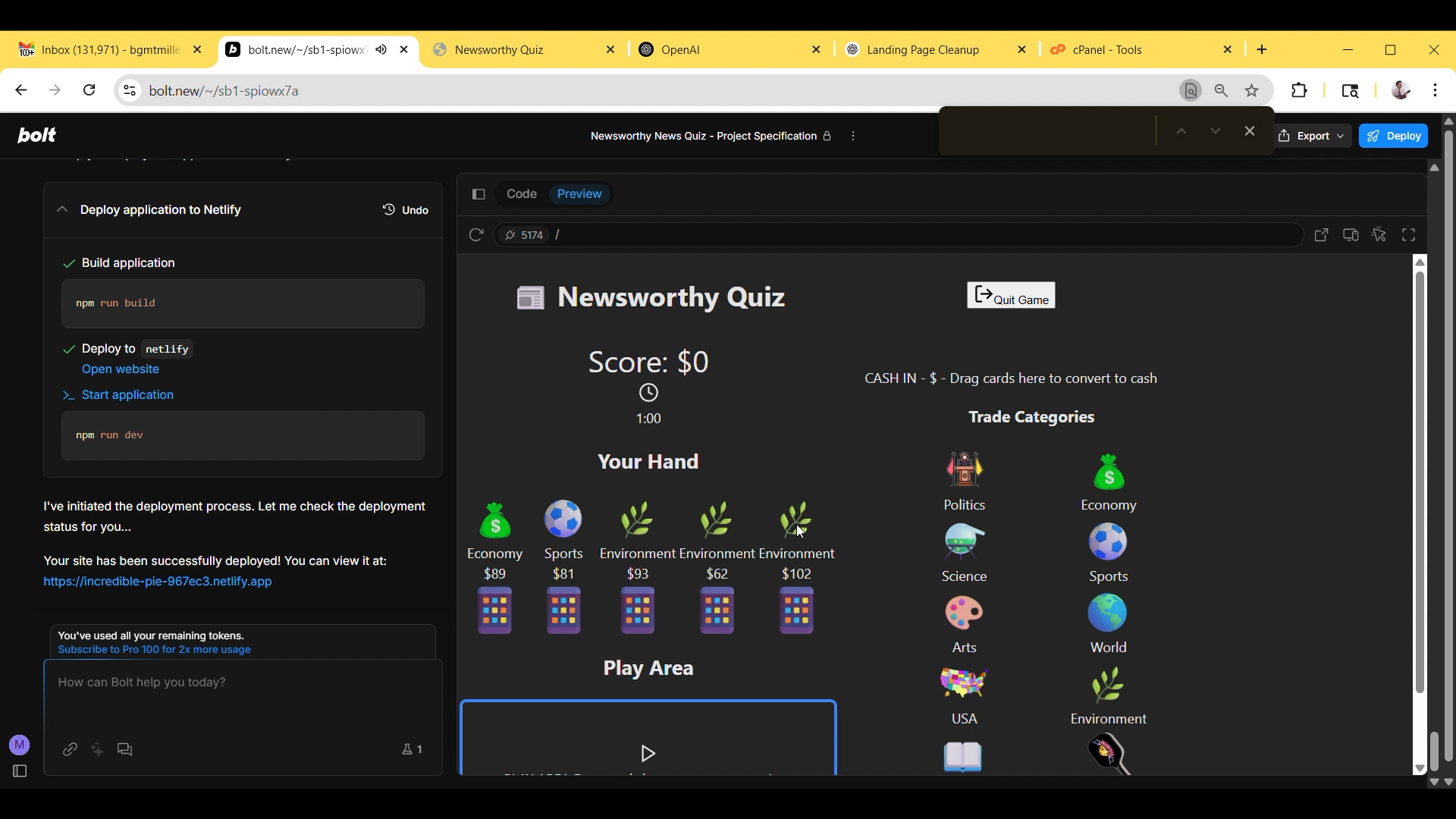
Task: Open the incredible-pie netlify.app link
Action: click(157, 582)
